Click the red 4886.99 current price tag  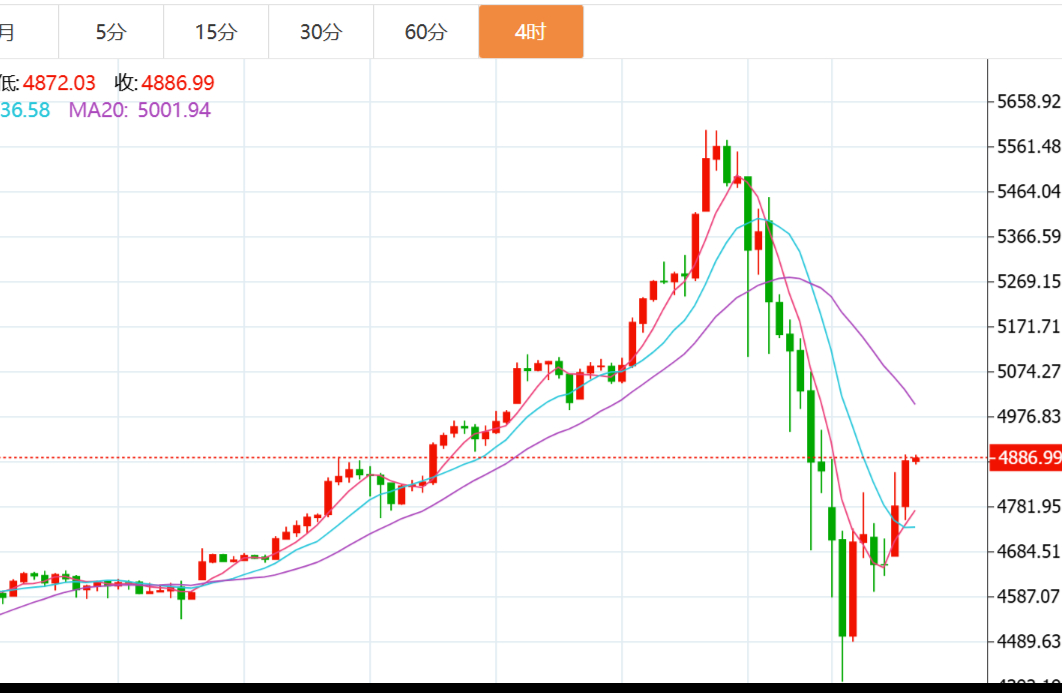tap(1024, 458)
